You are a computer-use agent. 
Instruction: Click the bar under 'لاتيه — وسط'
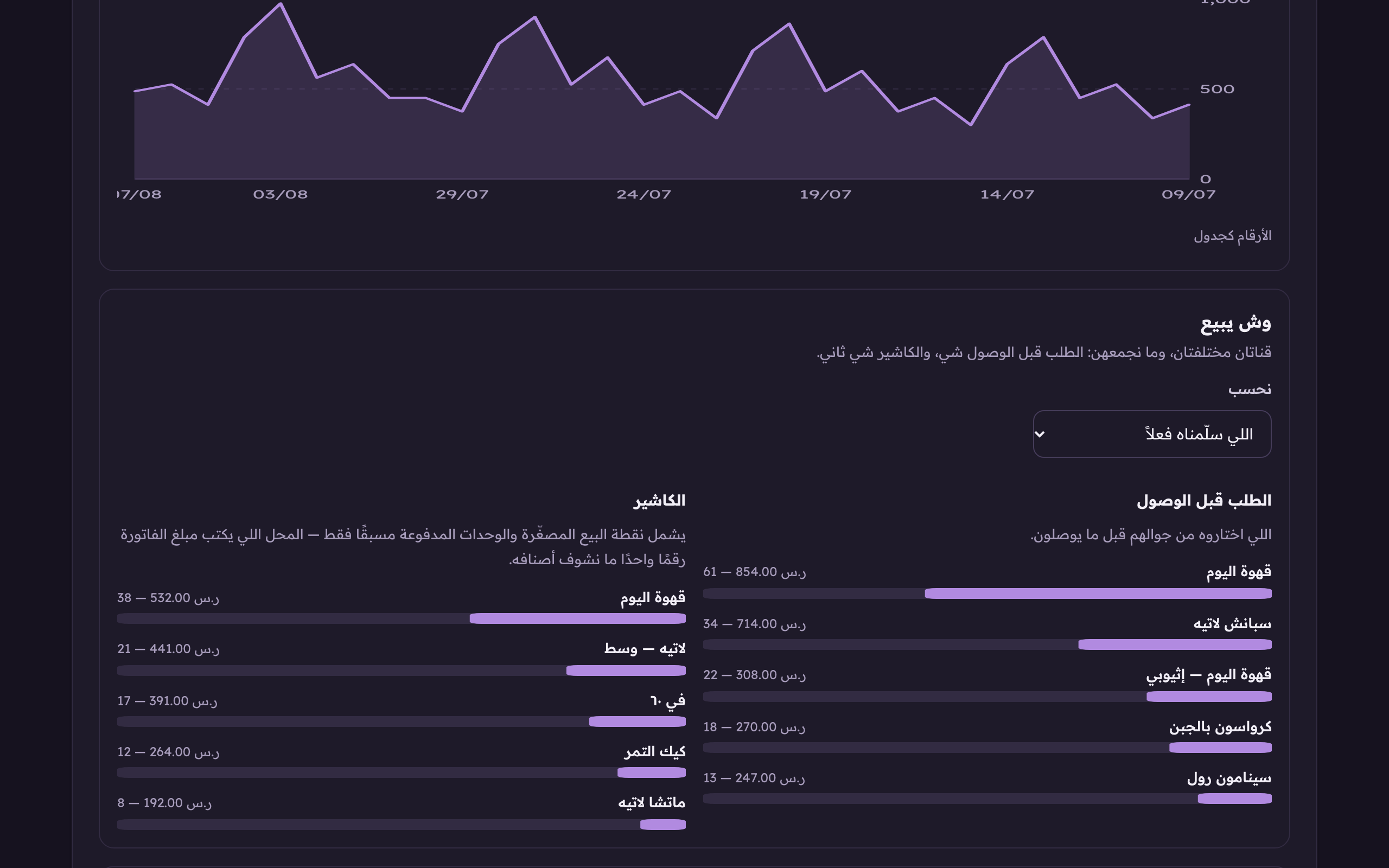pos(401,671)
